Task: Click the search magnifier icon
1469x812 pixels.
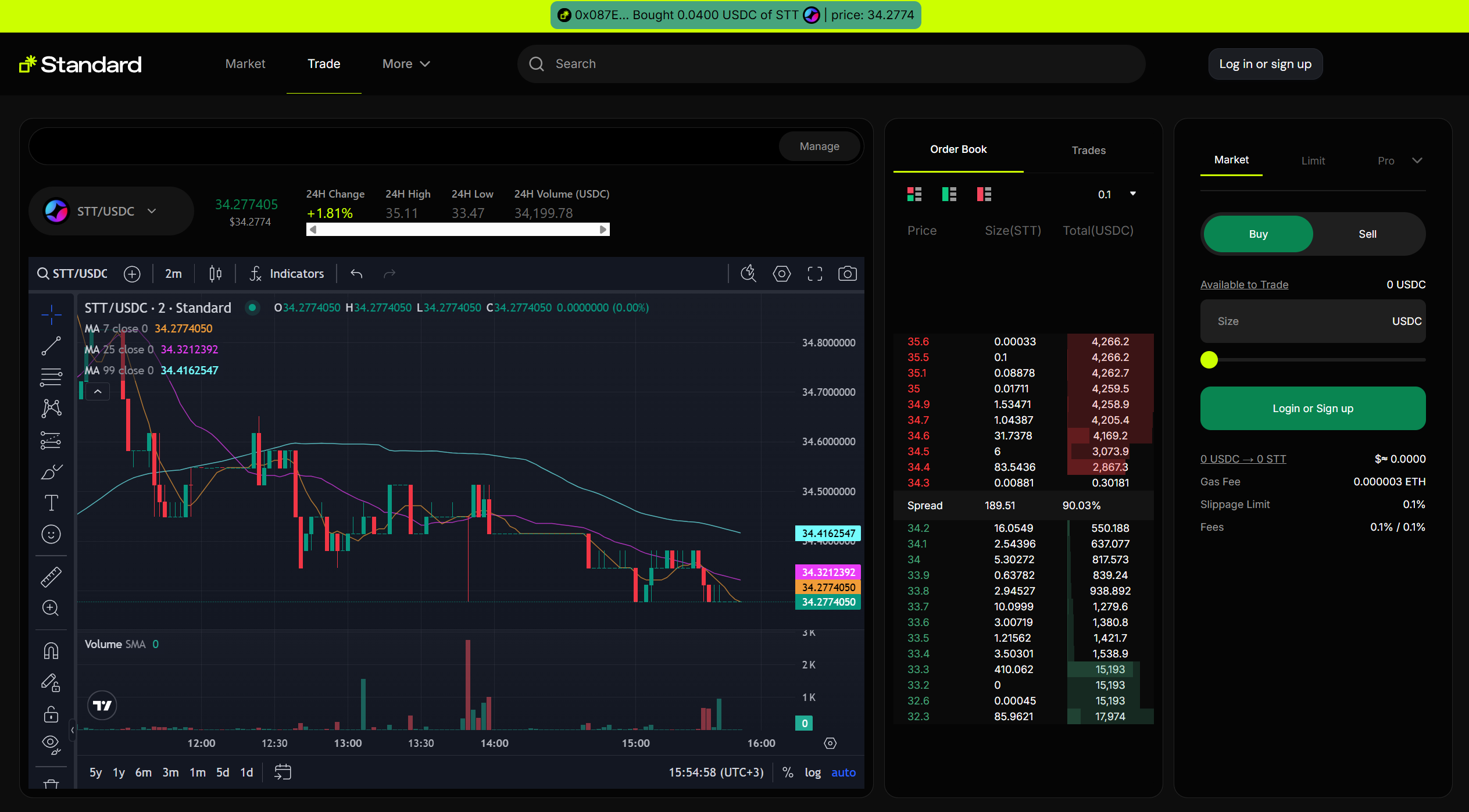Action: [537, 64]
